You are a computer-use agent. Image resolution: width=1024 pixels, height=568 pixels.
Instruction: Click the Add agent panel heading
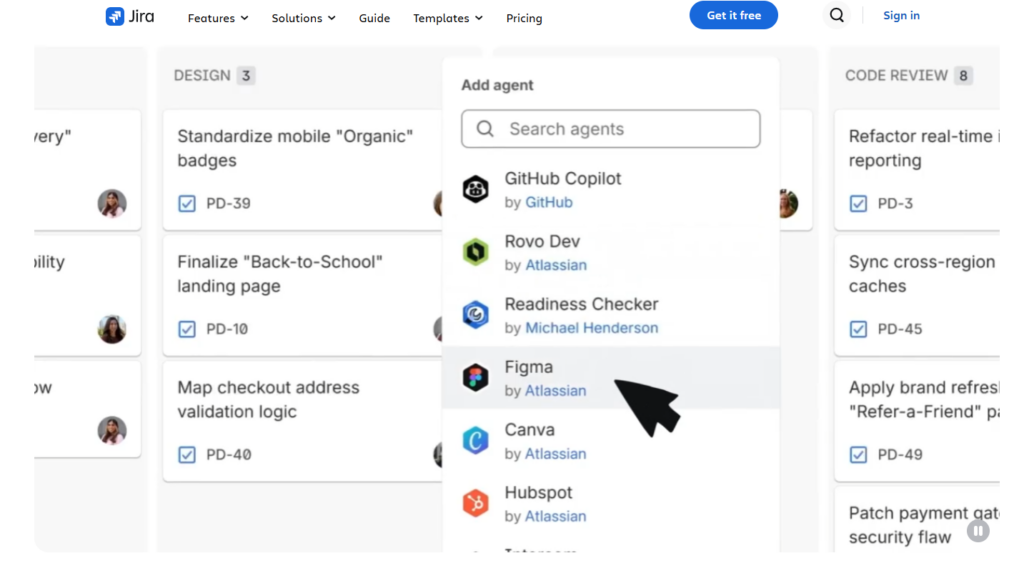tap(497, 86)
